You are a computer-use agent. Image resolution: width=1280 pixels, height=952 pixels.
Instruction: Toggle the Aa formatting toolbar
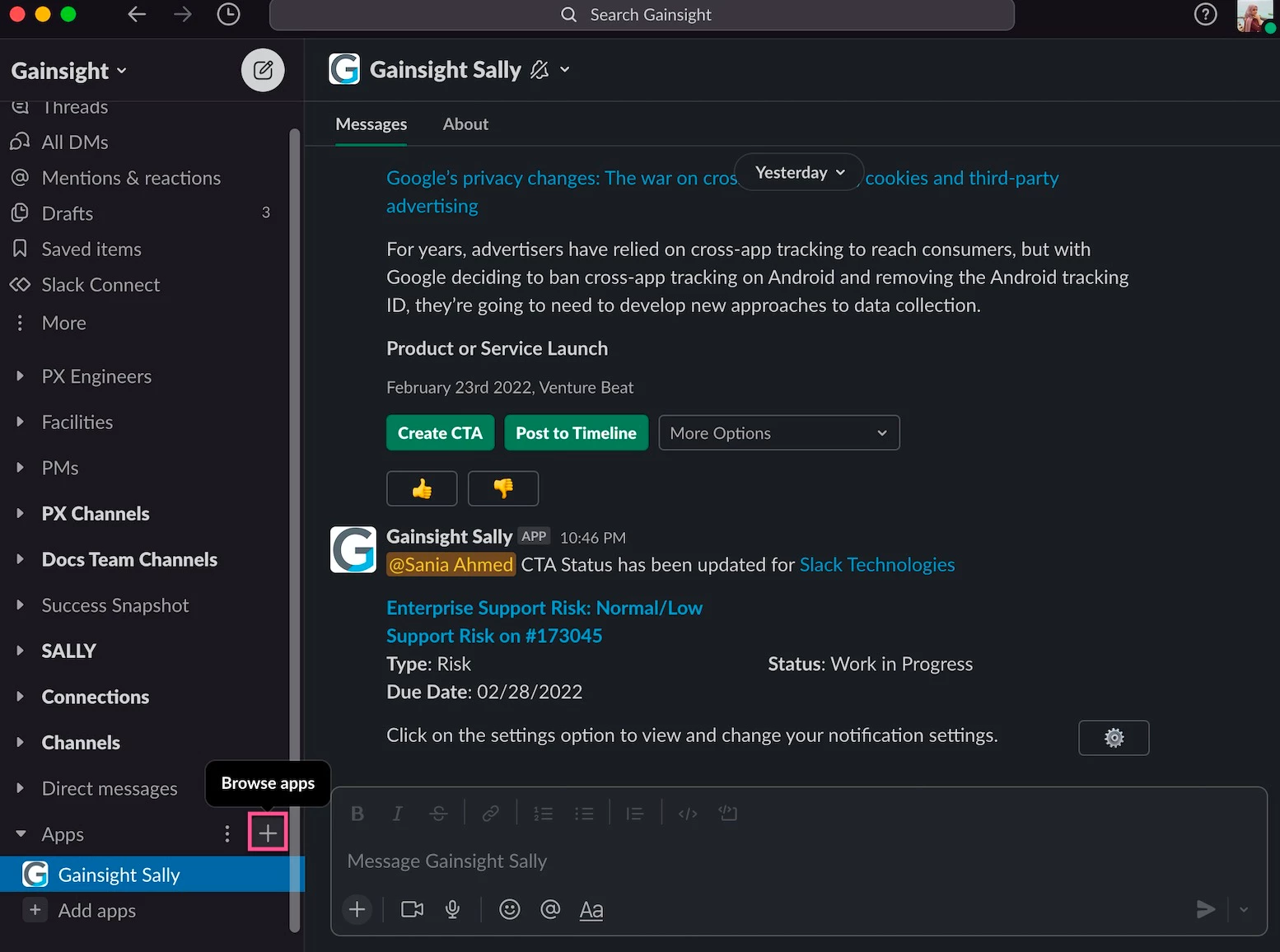point(591,910)
